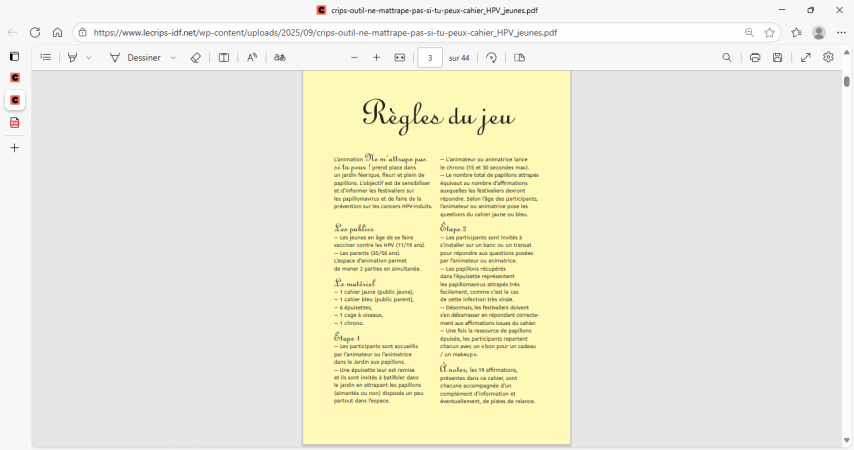This screenshot has width=854, height=450.
Task: Search within the PDF document
Action: click(x=727, y=58)
